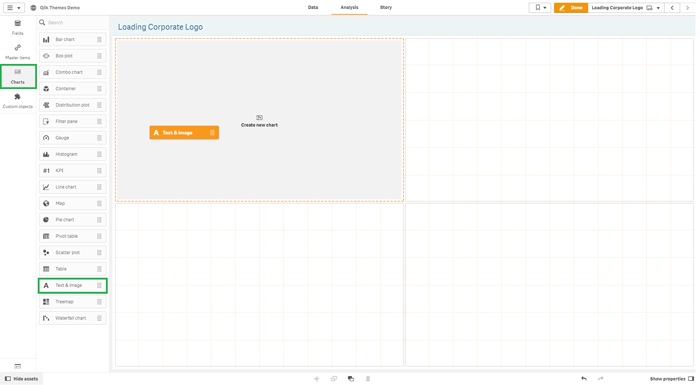The width and height of the screenshot is (700, 385).
Task: Click the Qlik Themes Demo app name
Action: coord(59,8)
